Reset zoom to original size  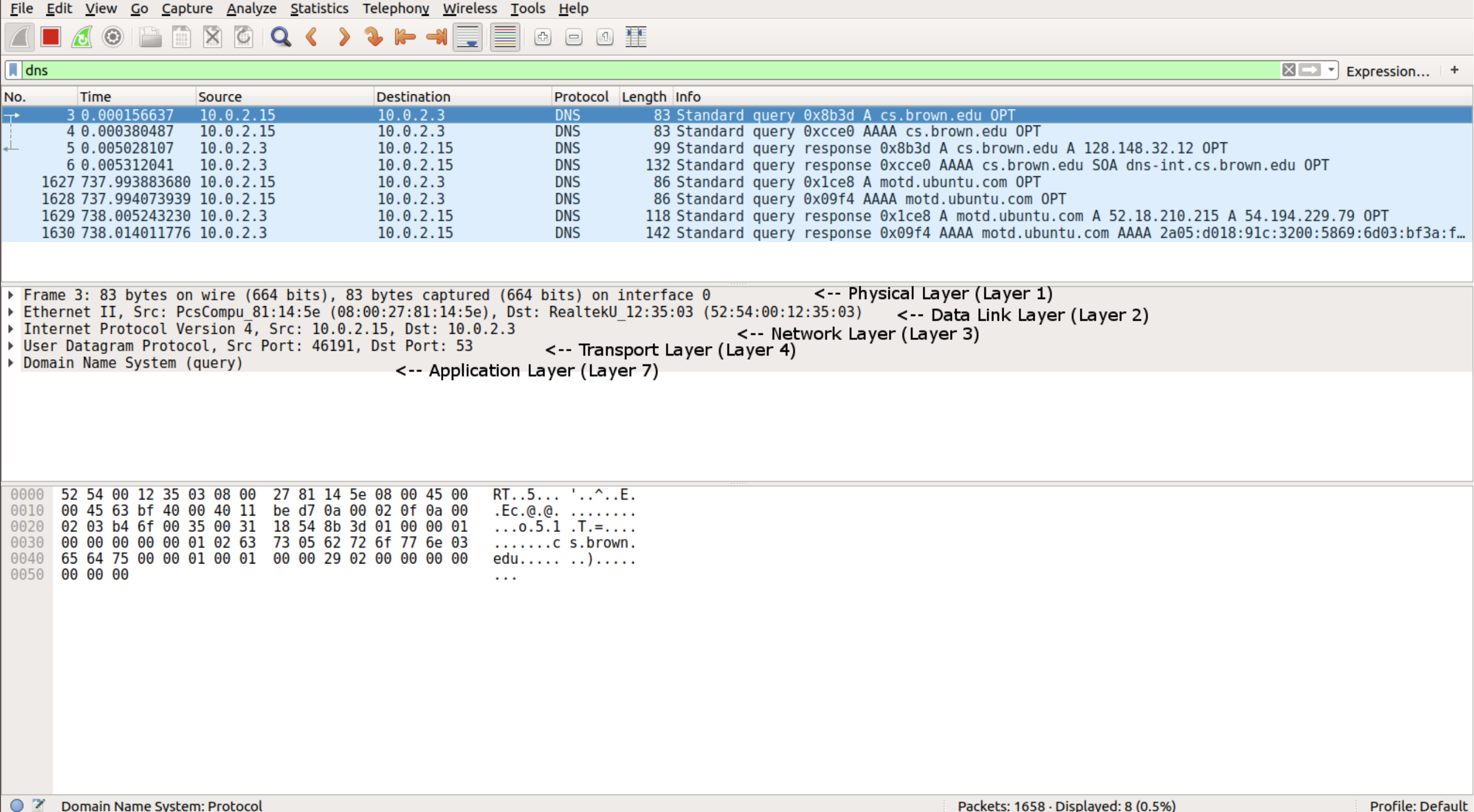[x=604, y=37]
